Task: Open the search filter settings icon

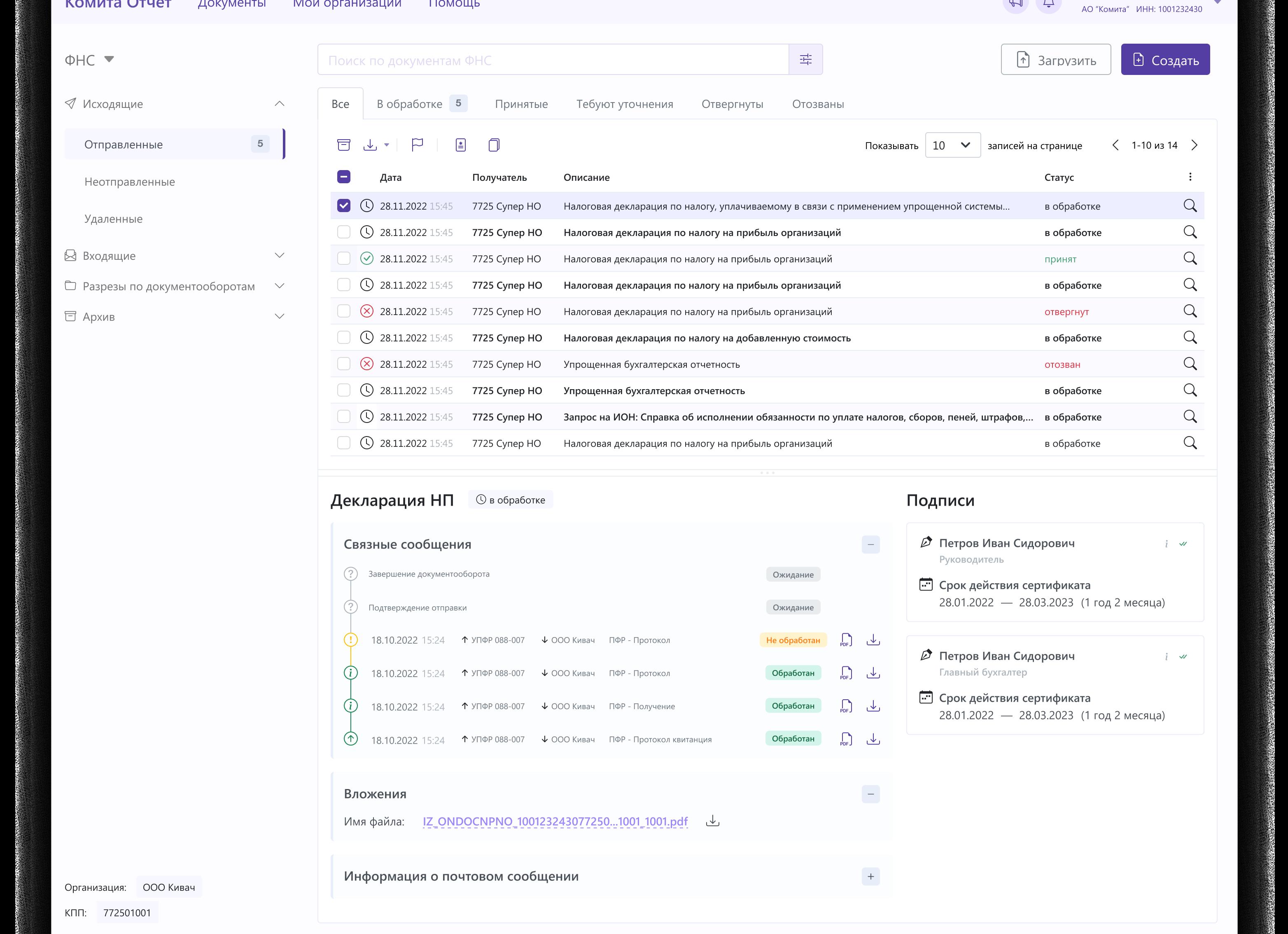Action: [805, 60]
